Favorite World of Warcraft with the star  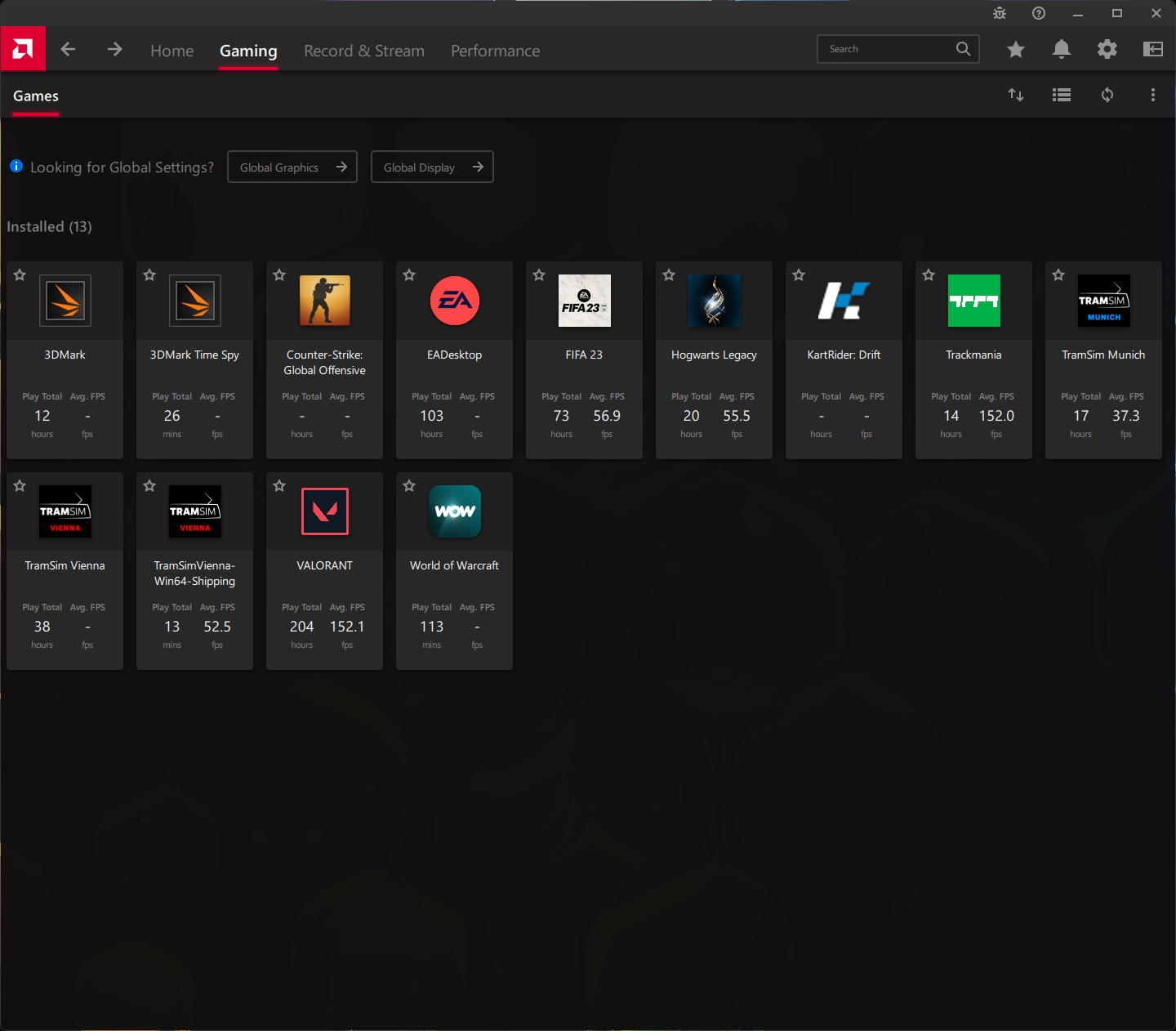409,486
